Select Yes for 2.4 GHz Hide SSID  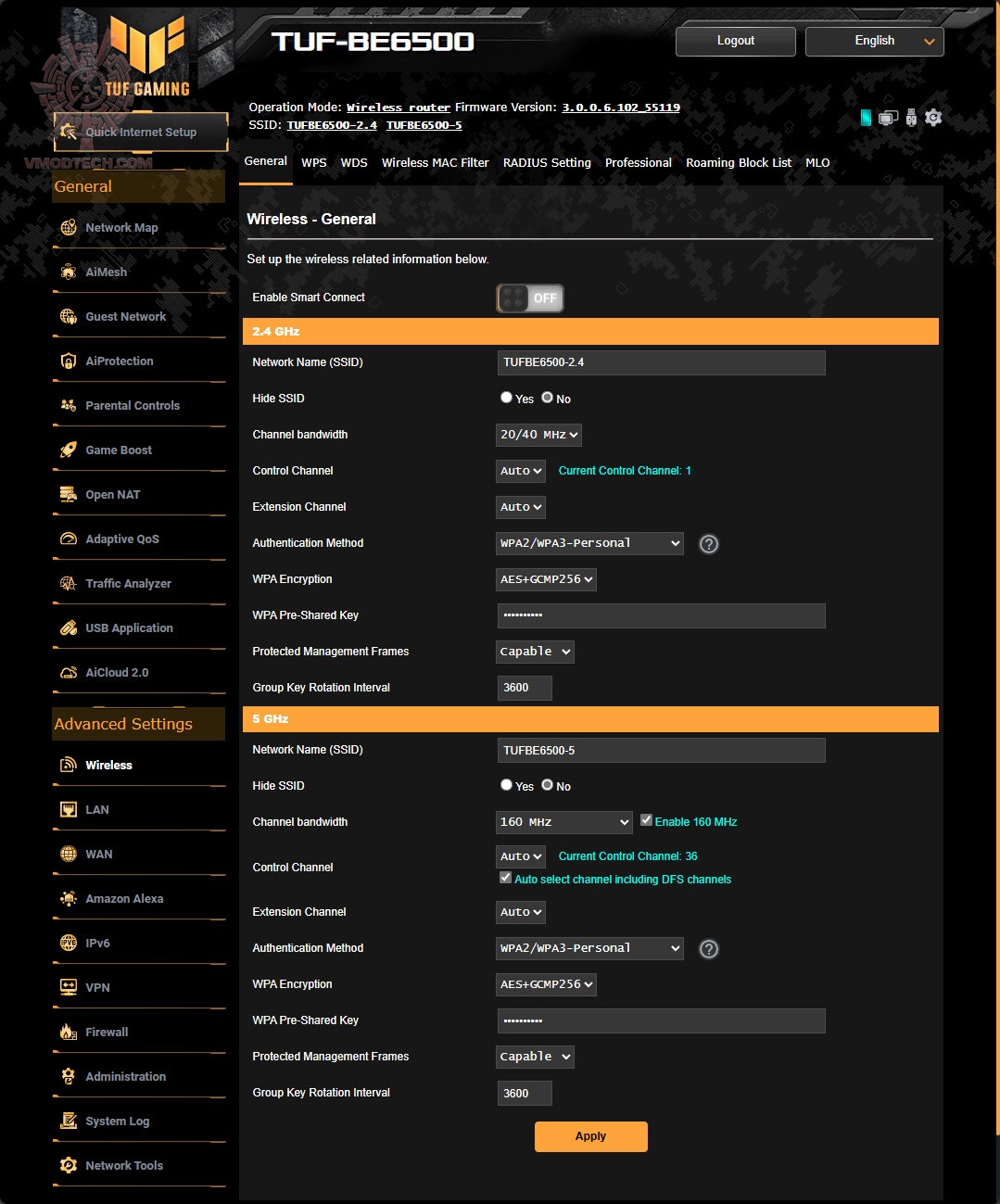(506, 398)
